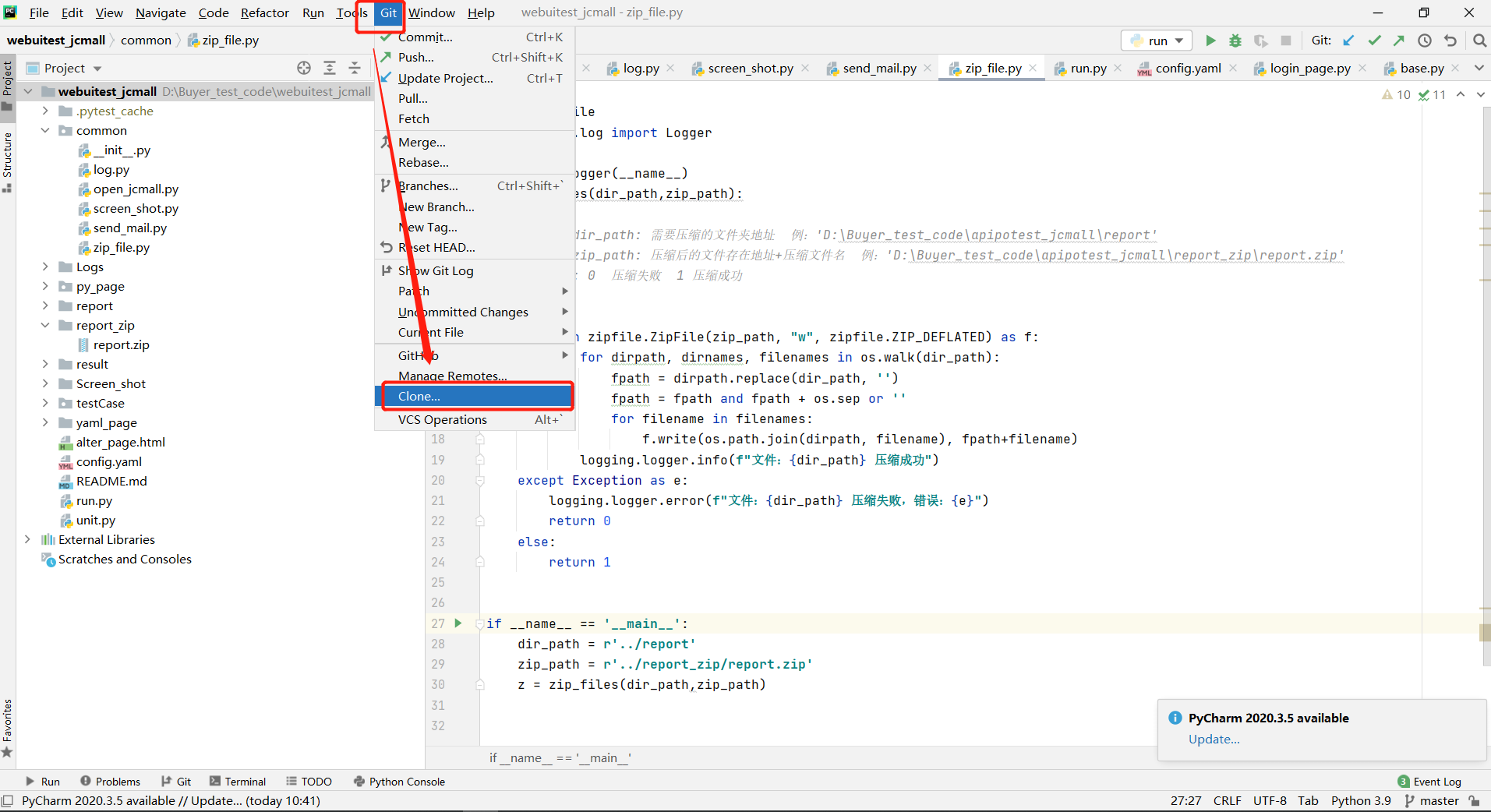
Task: Open the Structure side tool window
Action: tap(8, 162)
